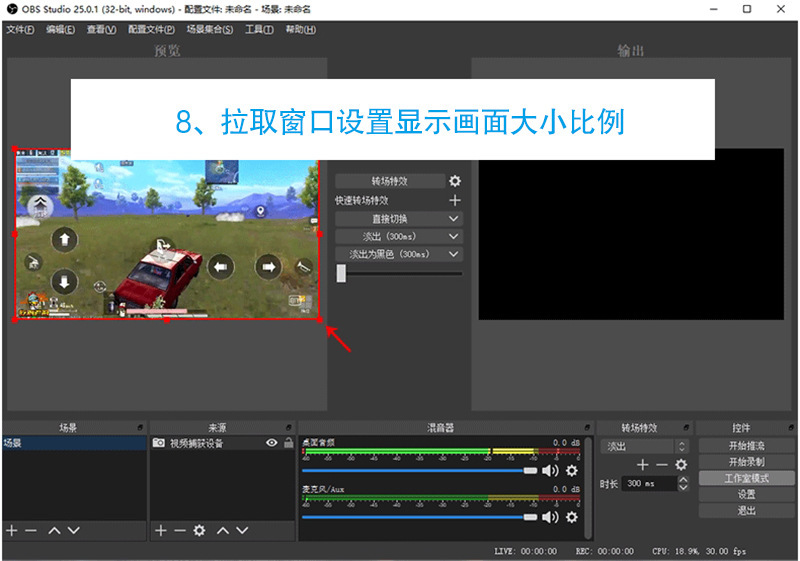
Task: Pop out the 转场特效 dock icon
Action: 686,427
